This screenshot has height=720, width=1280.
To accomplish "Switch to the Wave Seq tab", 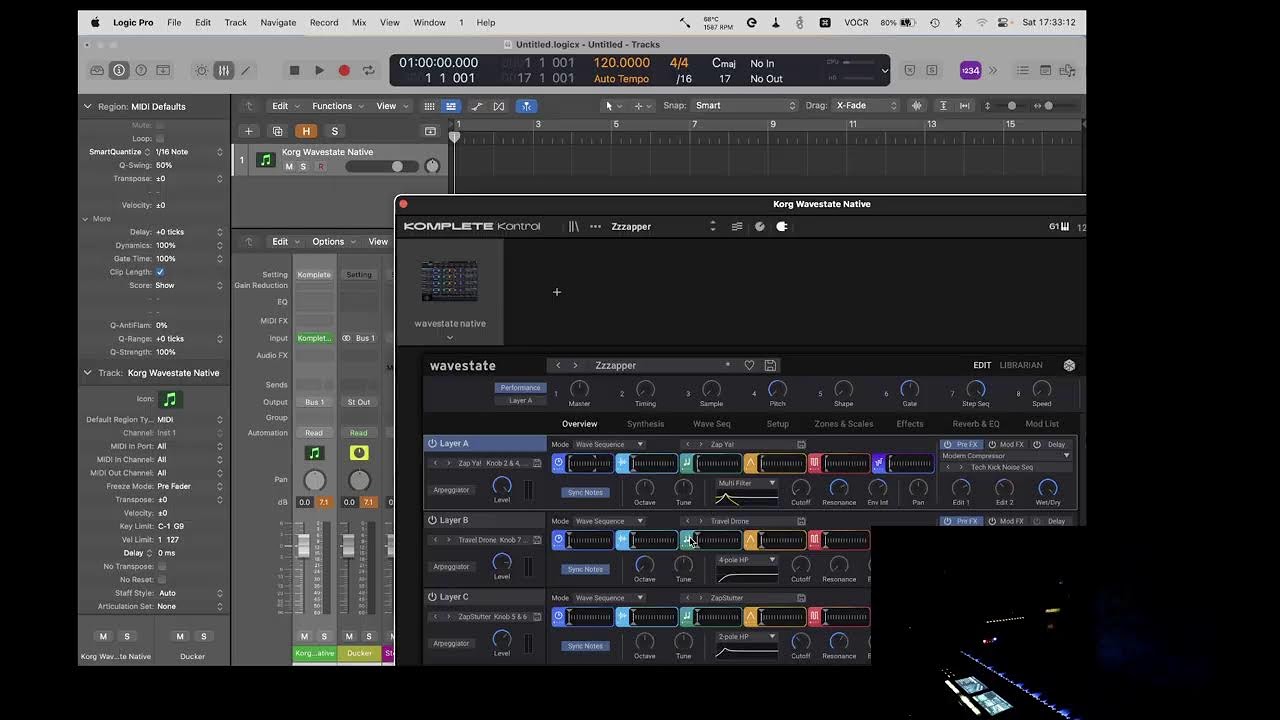I will coord(712,424).
